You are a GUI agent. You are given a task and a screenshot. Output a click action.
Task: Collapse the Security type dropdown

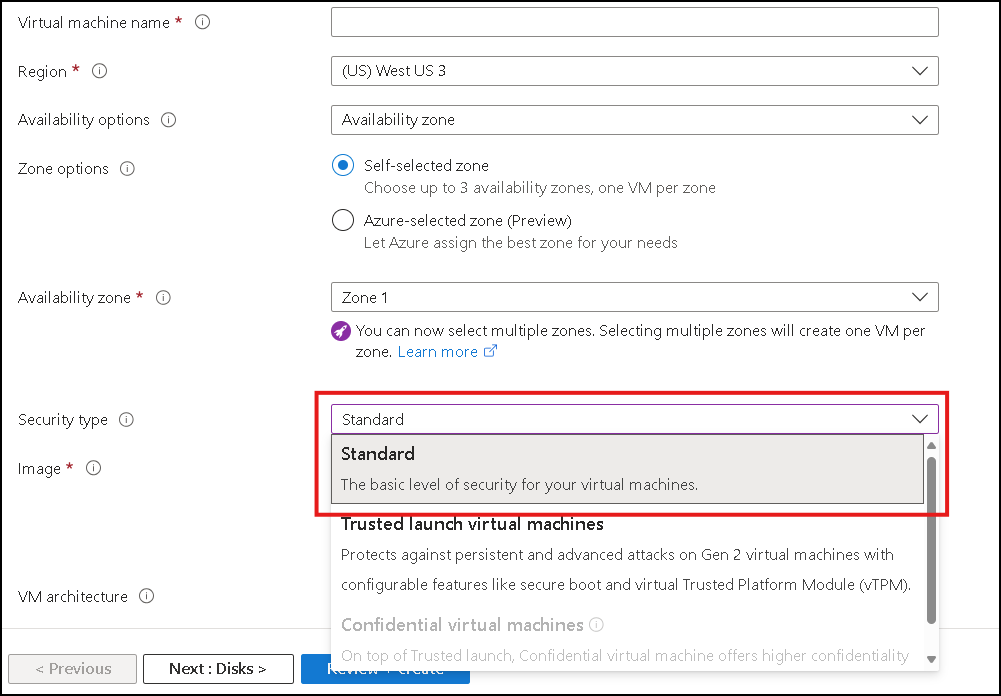pyautogui.click(x=635, y=419)
